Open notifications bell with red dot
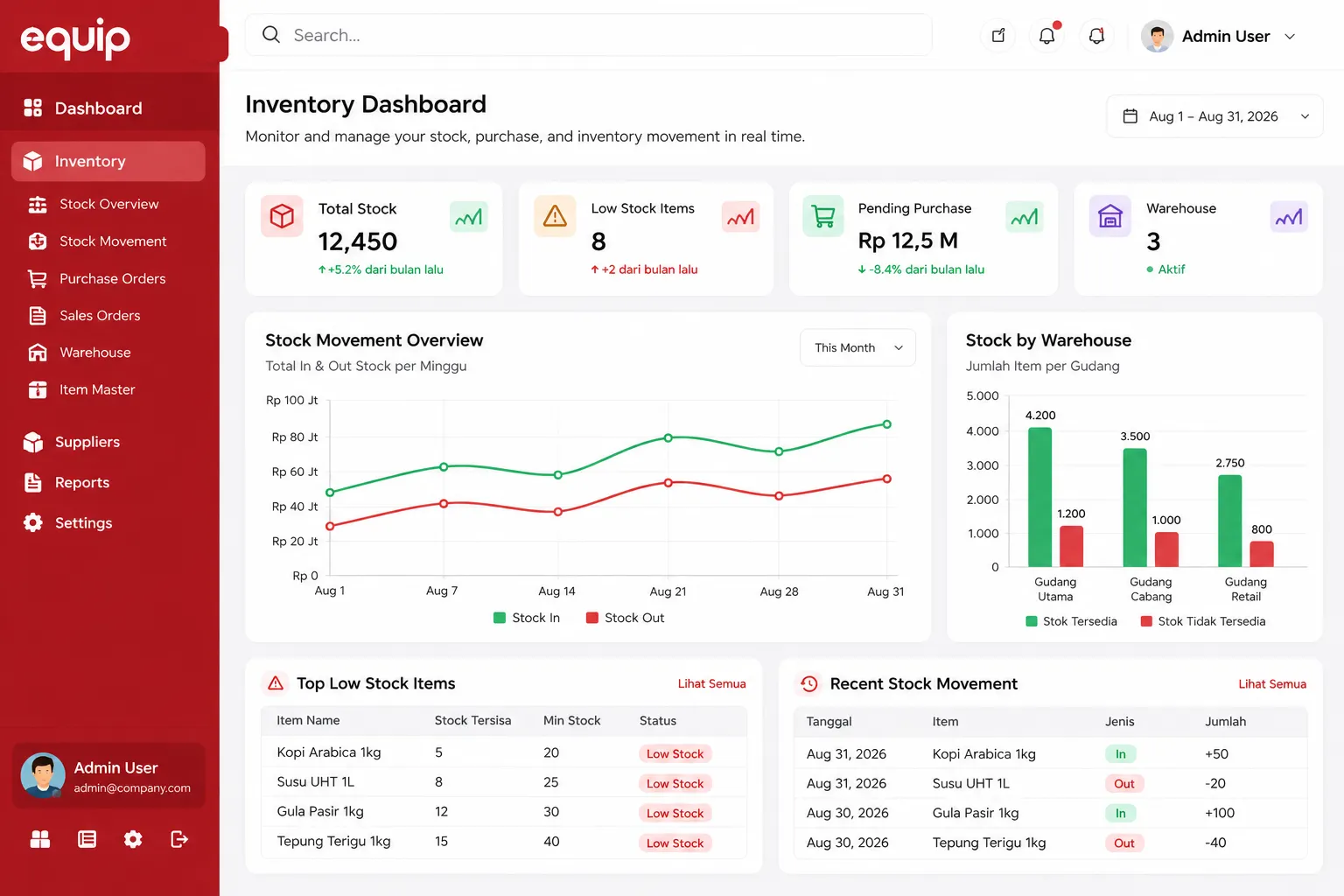 pos(1047,36)
